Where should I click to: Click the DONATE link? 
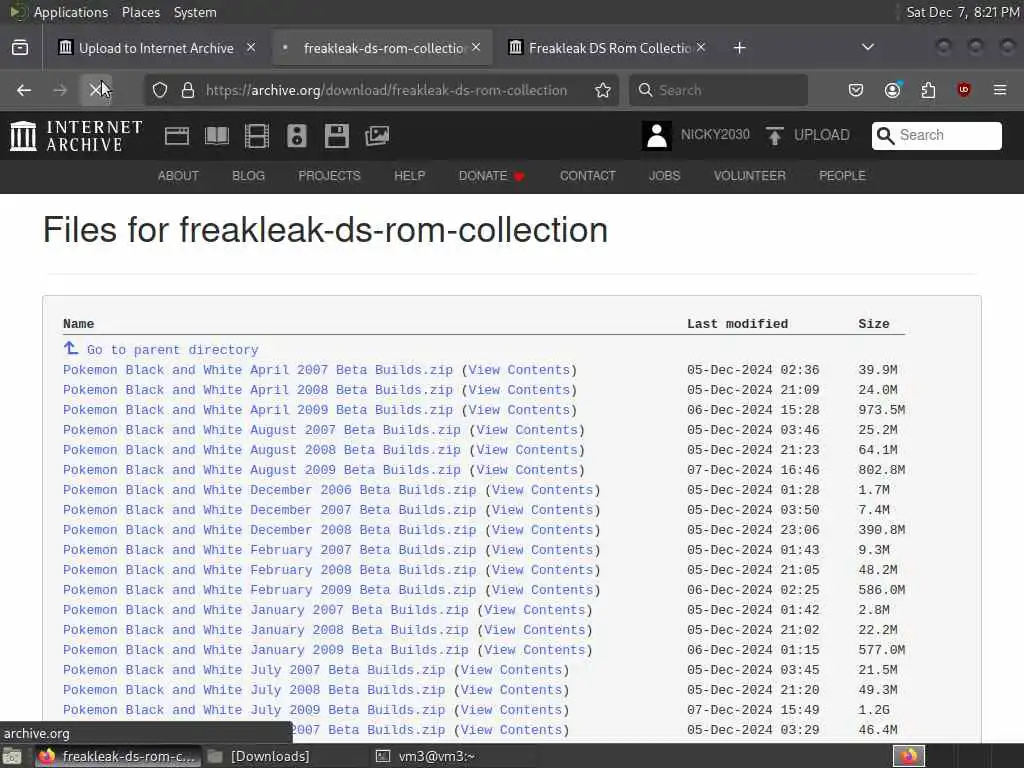(491, 176)
